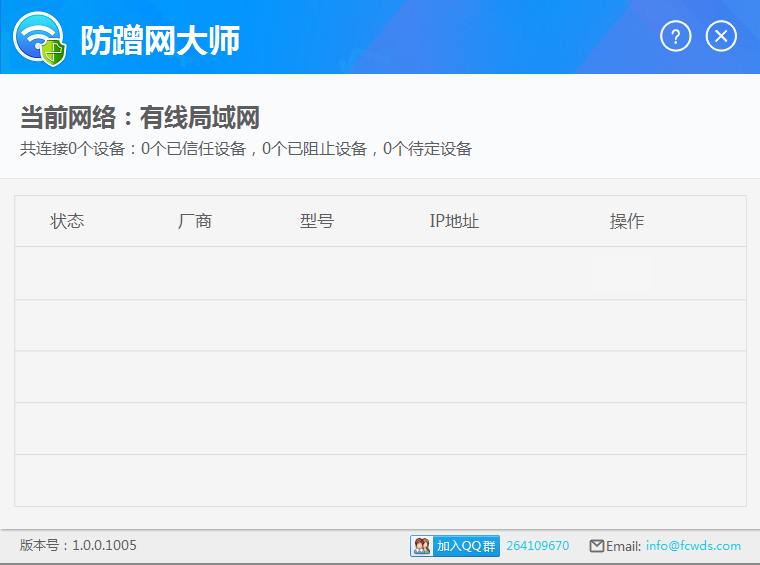Viewport: 760px width, 565px height.
Task: Click the 当前网络：有线局域网 heading
Action: point(140,118)
